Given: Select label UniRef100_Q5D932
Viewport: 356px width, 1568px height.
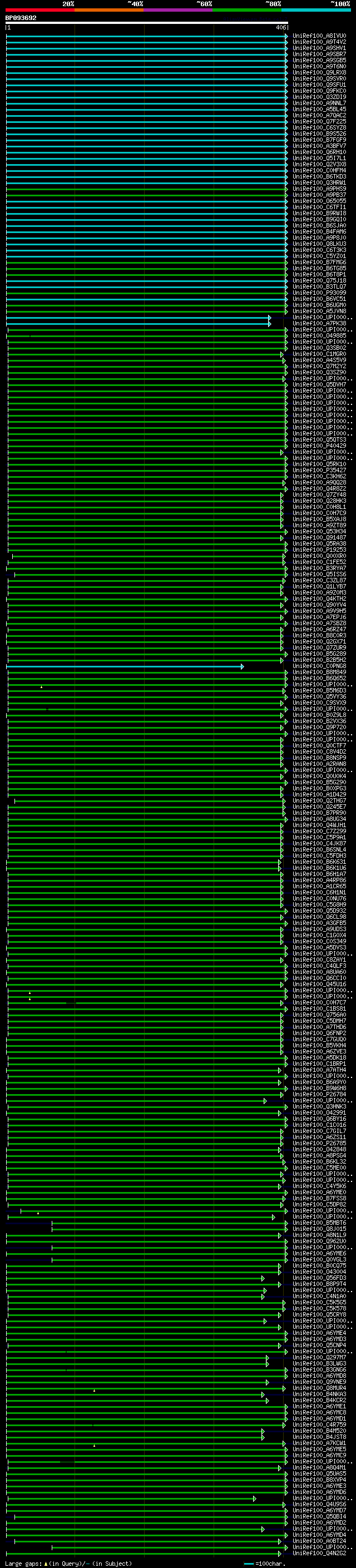Looking at the screenshot, I should [x=319, y=911].
